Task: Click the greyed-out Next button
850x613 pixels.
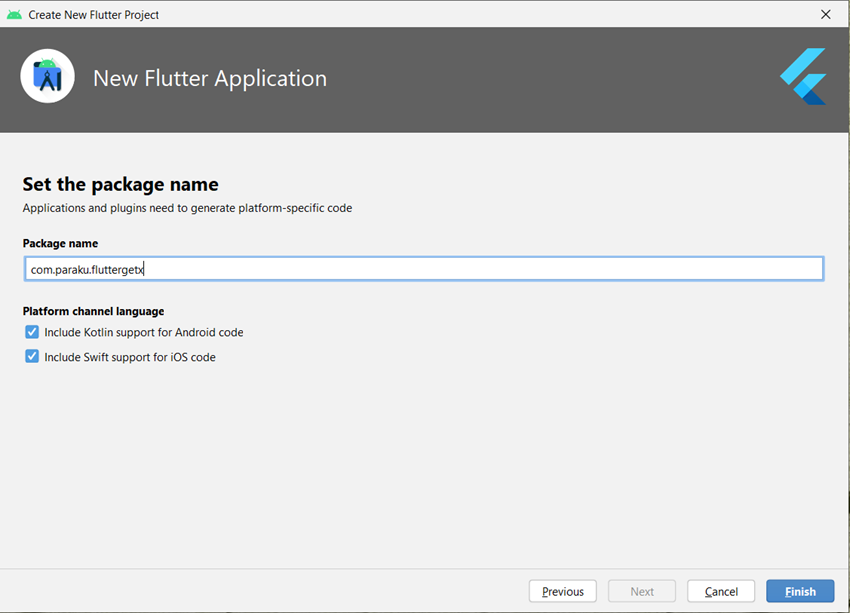Action: click(642, 591)
